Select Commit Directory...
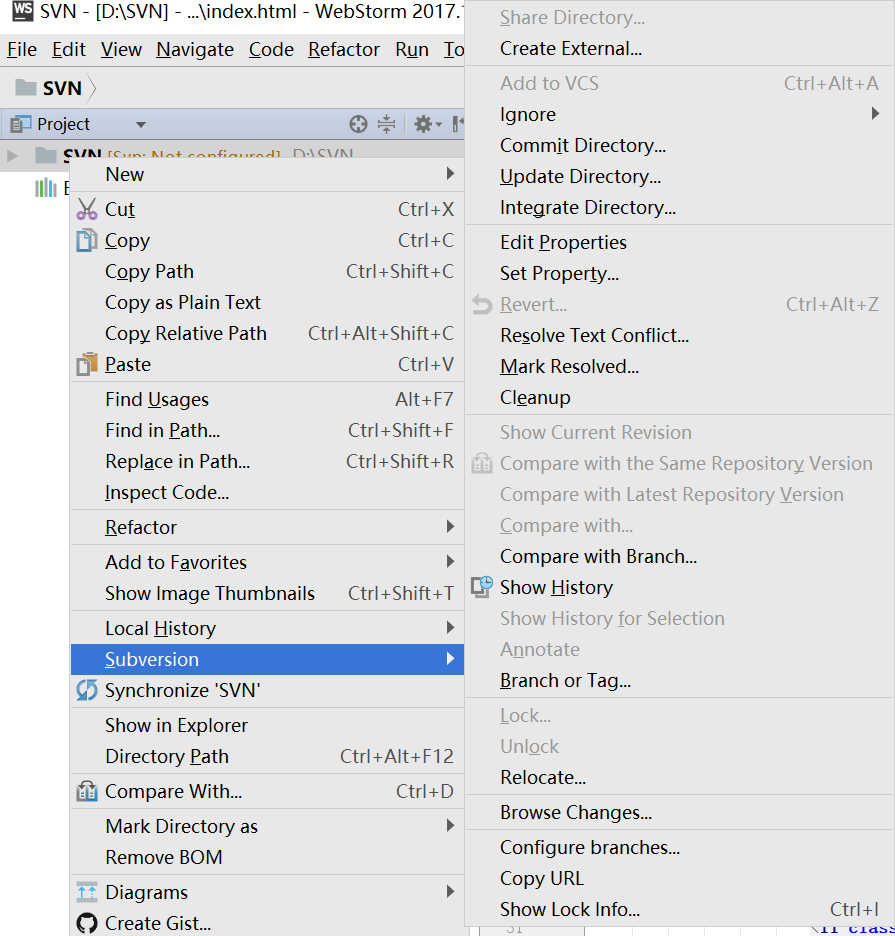The height and width of the screenshot is (936, 895). (679, 146)
